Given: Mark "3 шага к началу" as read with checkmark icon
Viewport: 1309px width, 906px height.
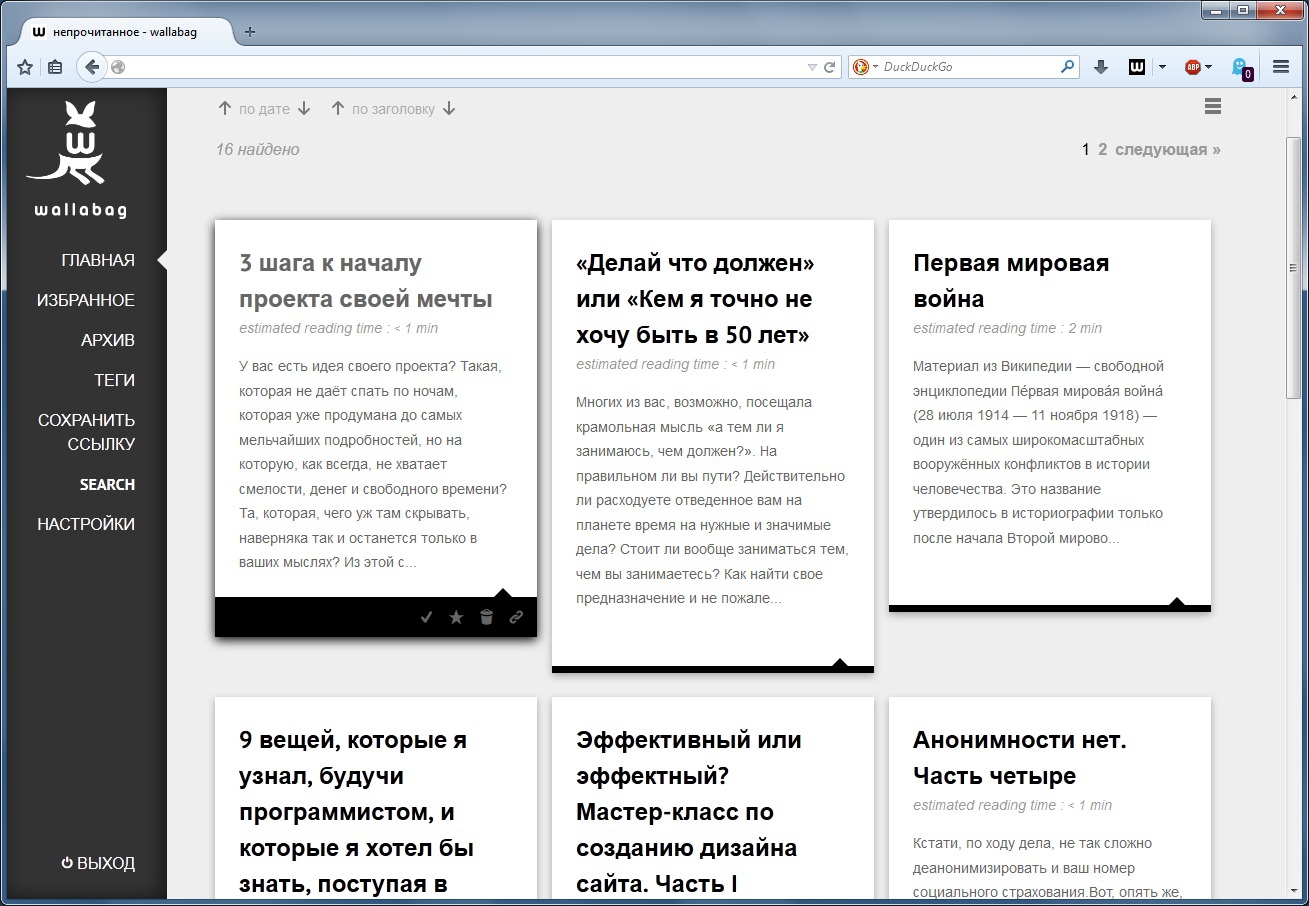Looking at the screenshot, I should pyautogui.click(x=427, y=617).
